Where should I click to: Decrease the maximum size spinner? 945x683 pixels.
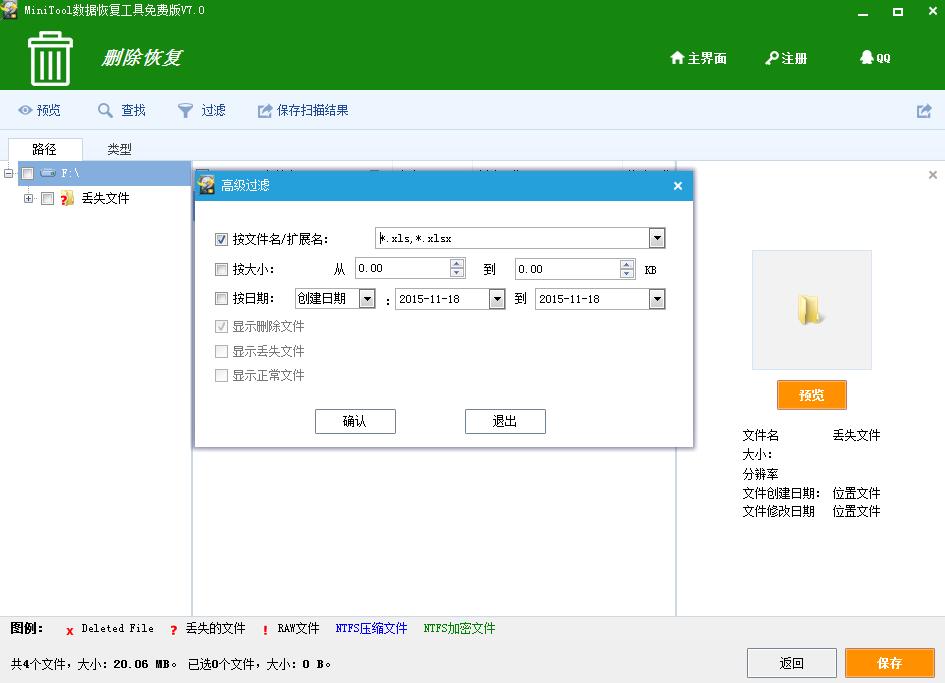pyautogui.click(x=627, y=273)
